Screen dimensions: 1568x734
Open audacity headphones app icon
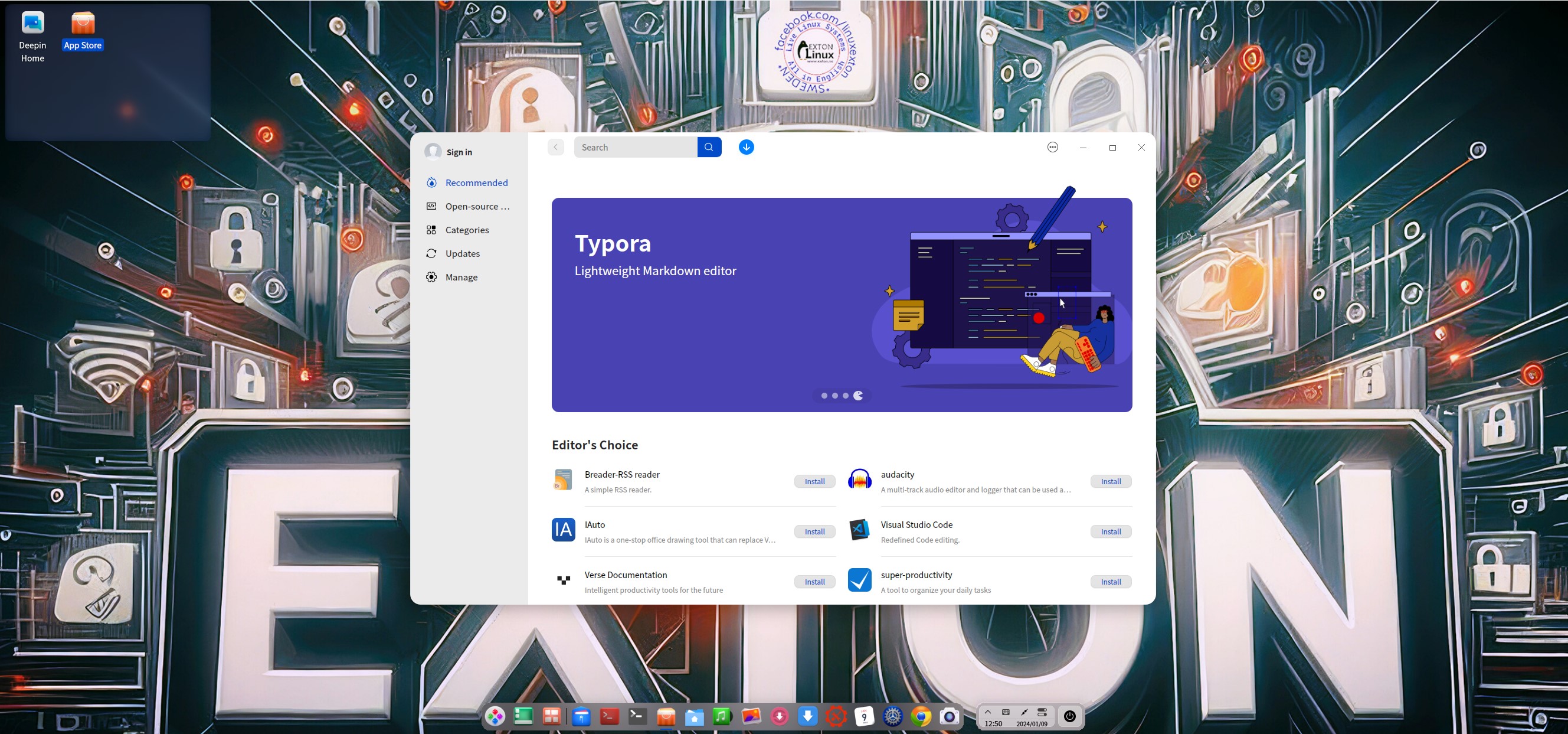point(859,480)
